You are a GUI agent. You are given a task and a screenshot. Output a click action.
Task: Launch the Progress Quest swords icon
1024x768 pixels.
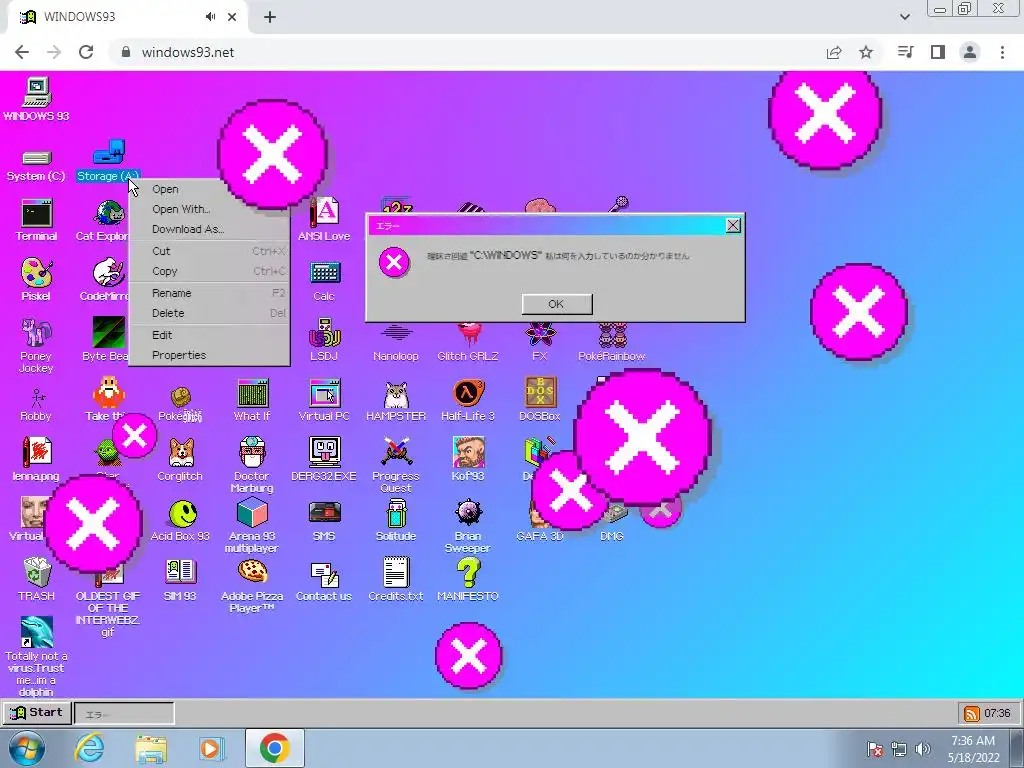(396, 452)
